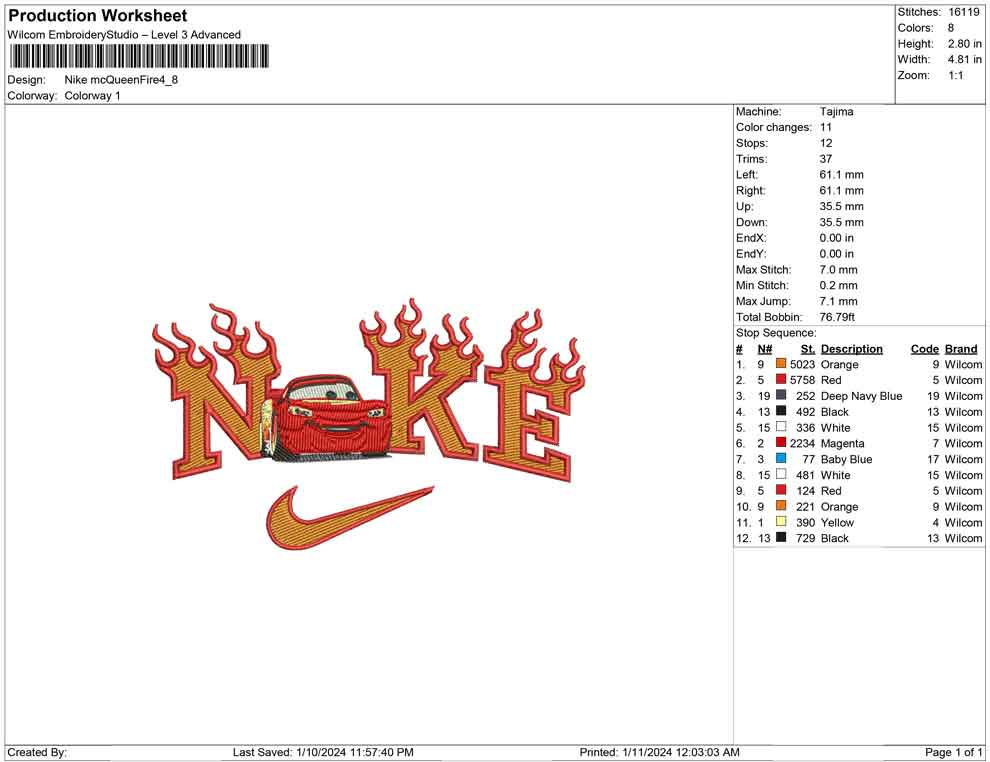Select the red swatch with 5758 stitches

click(781, 380)
